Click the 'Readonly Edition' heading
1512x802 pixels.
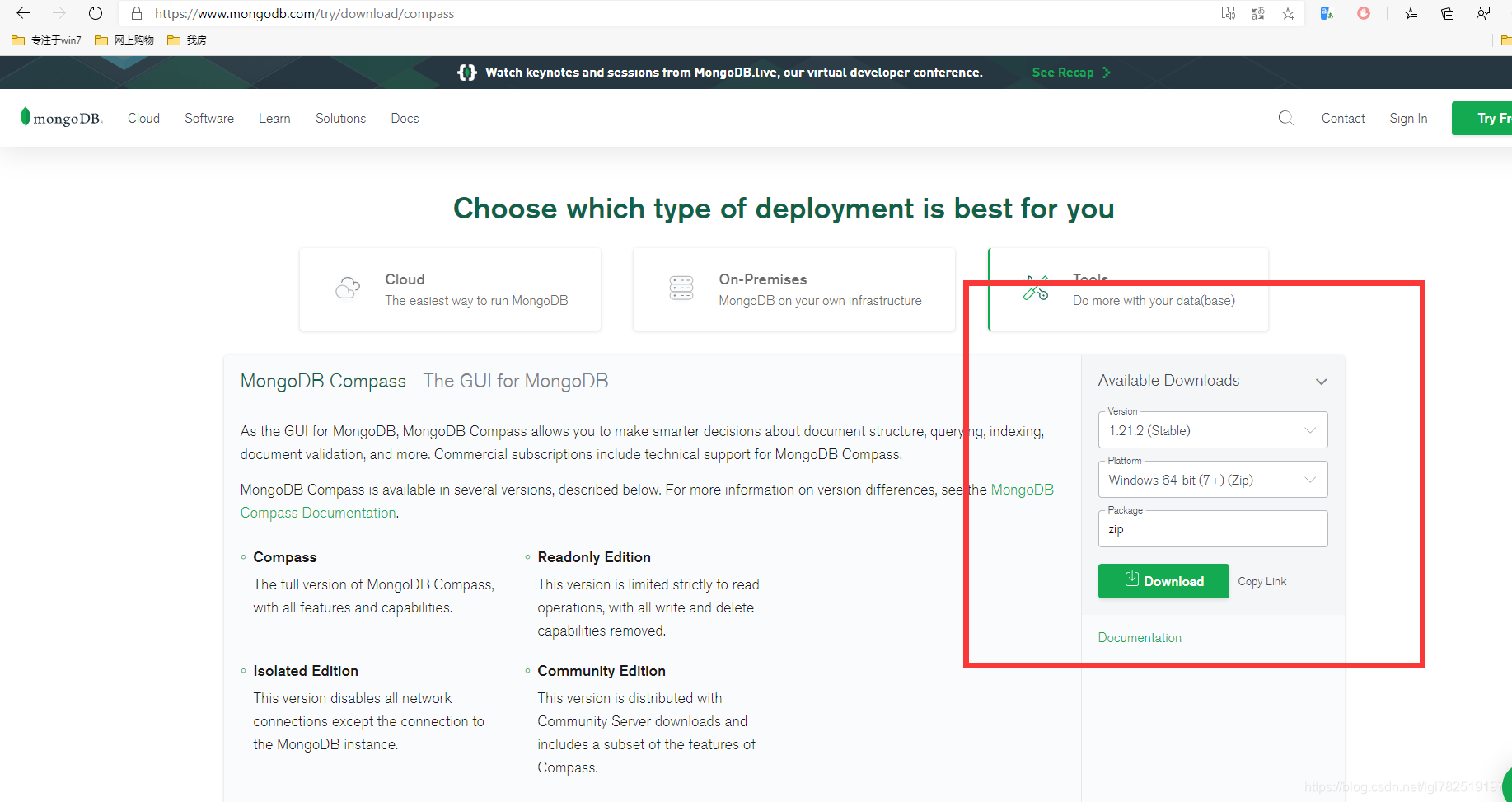[594, 557]
